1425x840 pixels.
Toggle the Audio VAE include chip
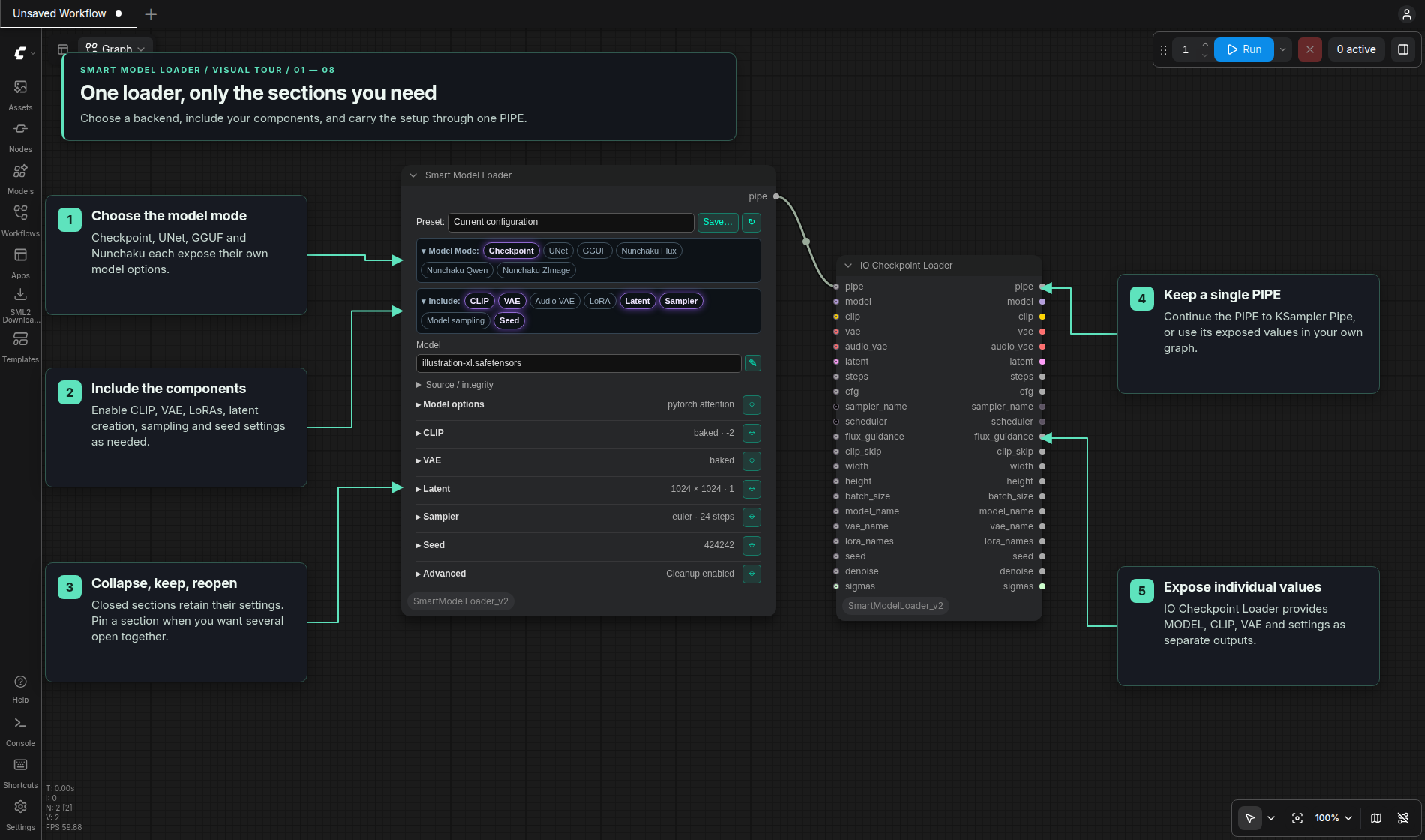(x=554, y=301)
